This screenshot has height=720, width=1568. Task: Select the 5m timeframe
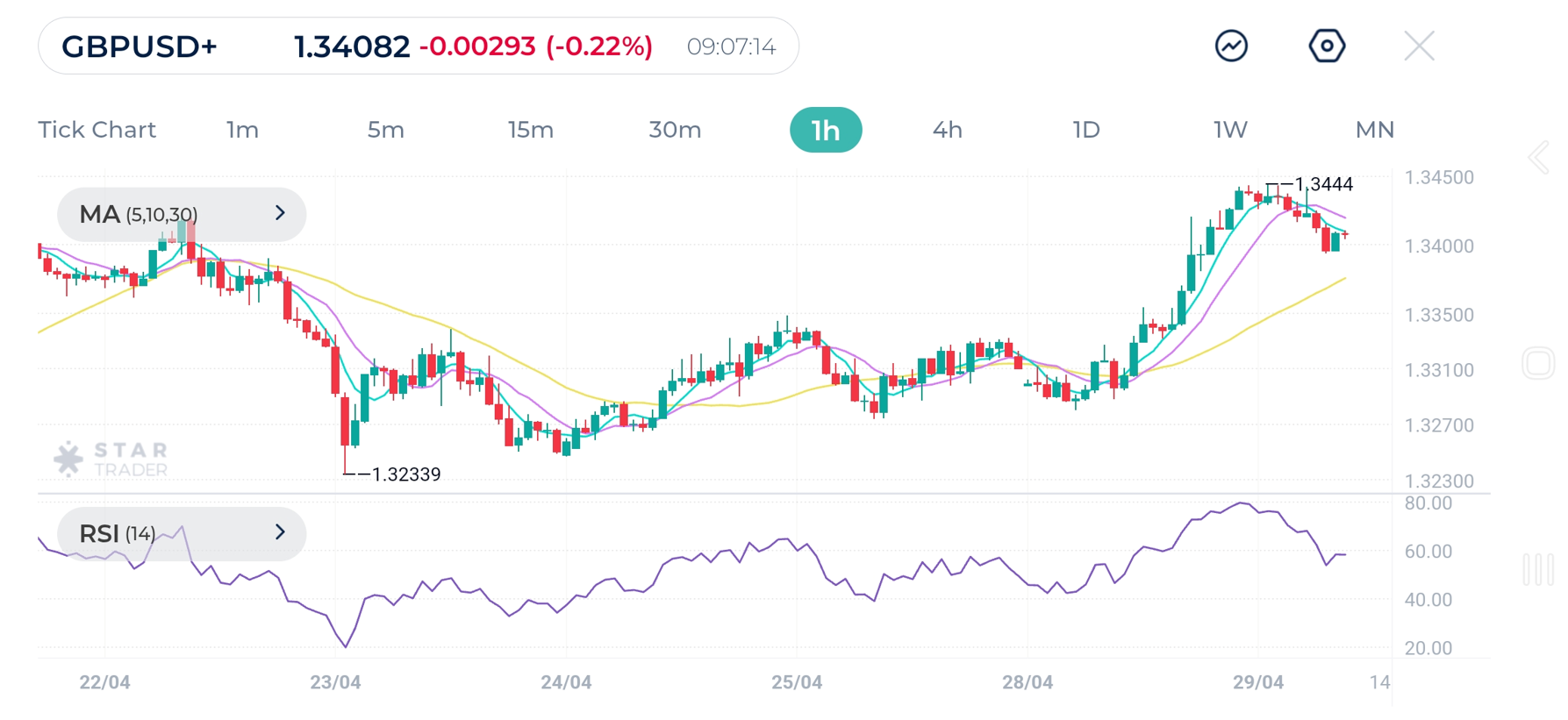[384, 129]
